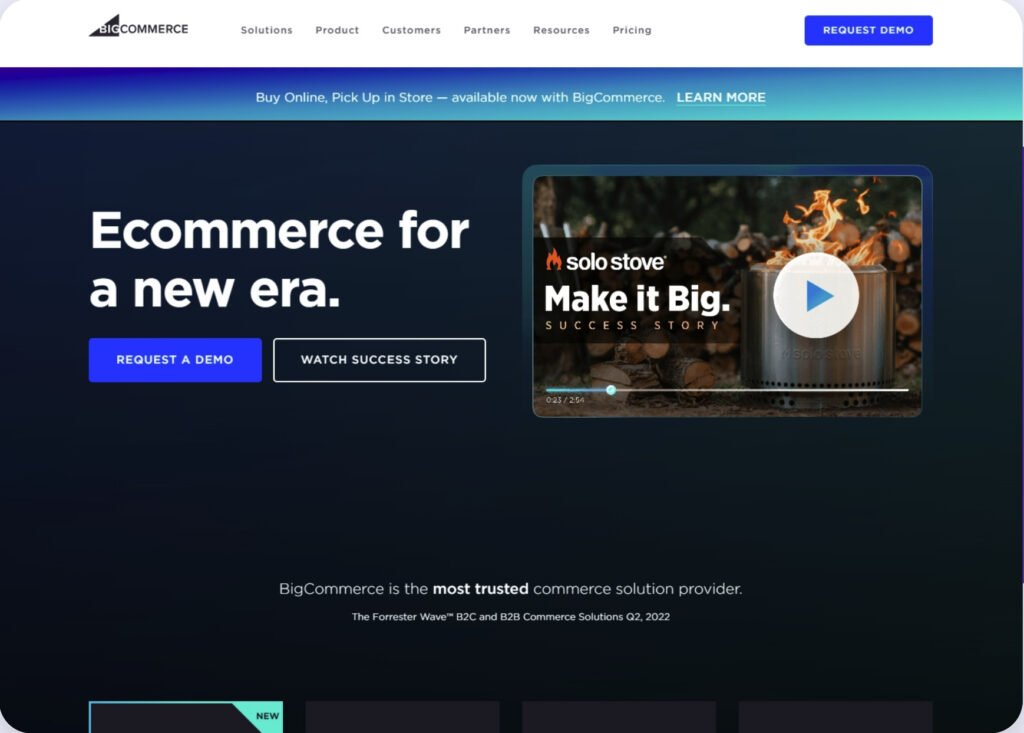This screenshot has height=733, width=1024.
Task: Click the Make it Big video title
Action: click(637, 299)
